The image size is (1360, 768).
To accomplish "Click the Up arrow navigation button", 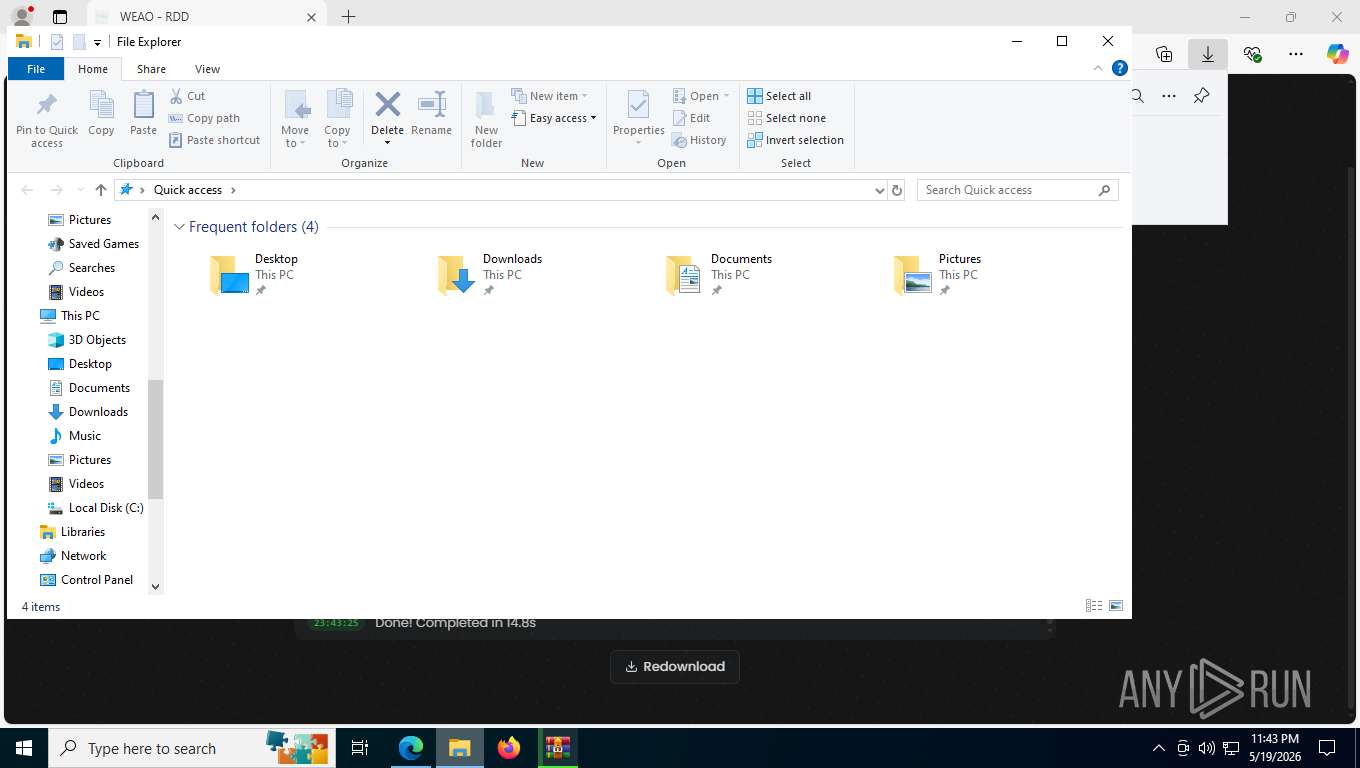I will click(100, 190).
